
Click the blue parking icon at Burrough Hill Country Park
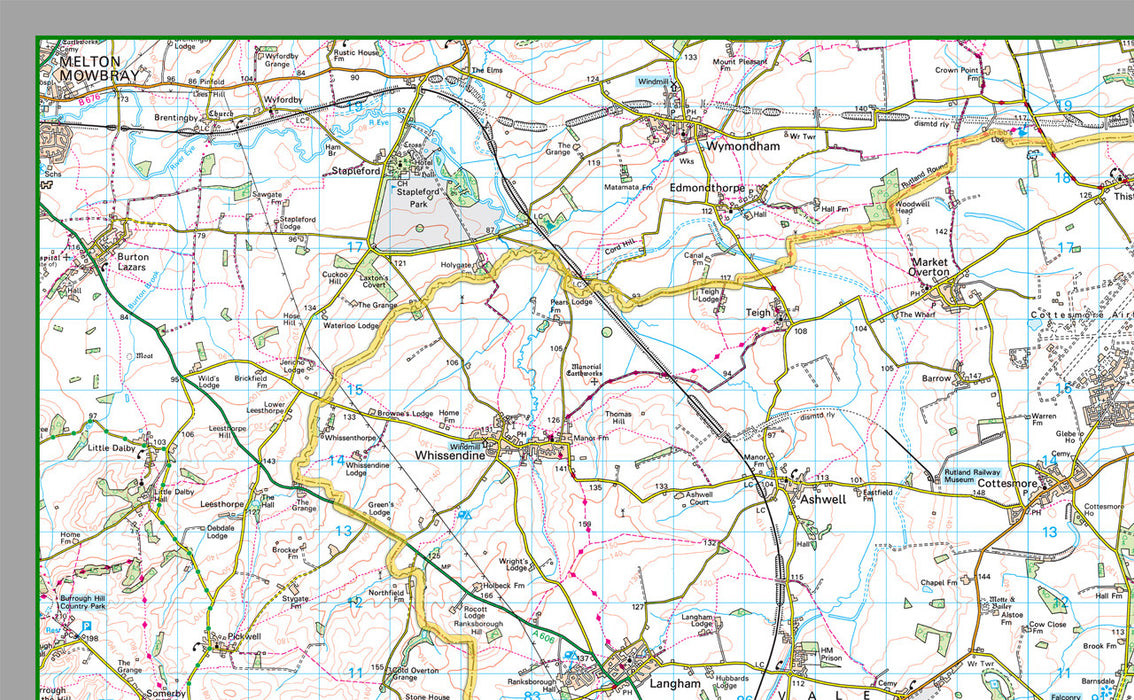click(x=88, y=626)
